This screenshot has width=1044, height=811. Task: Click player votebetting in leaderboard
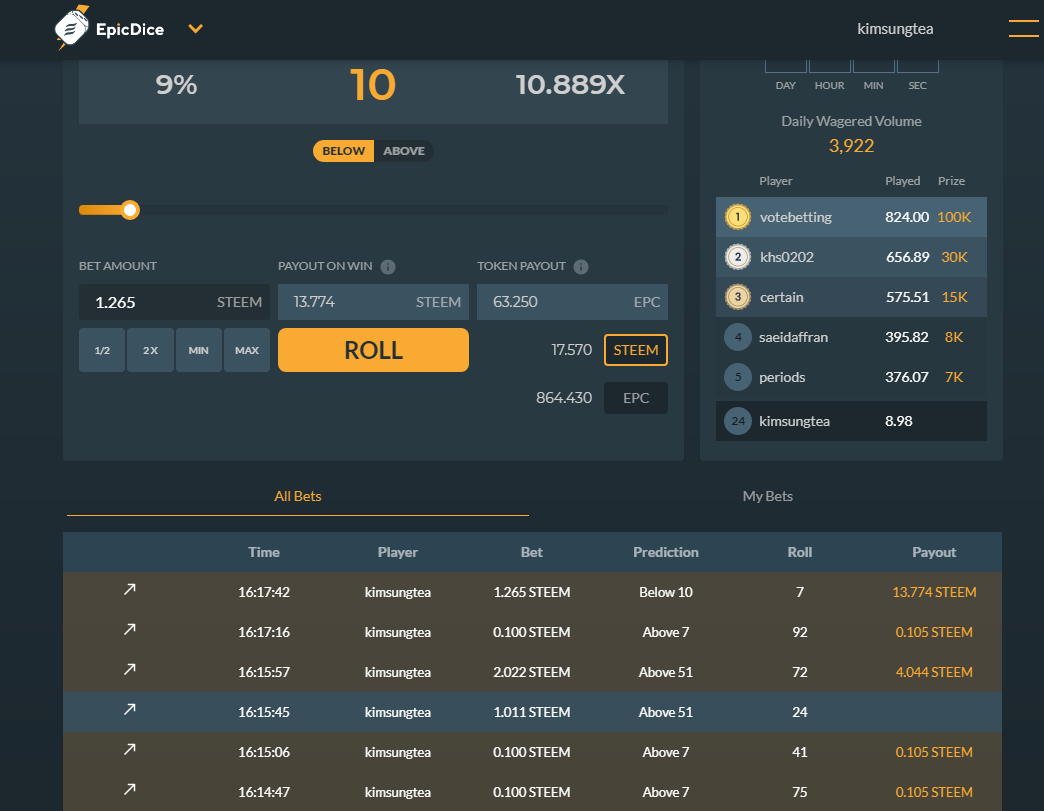[796, 218]
